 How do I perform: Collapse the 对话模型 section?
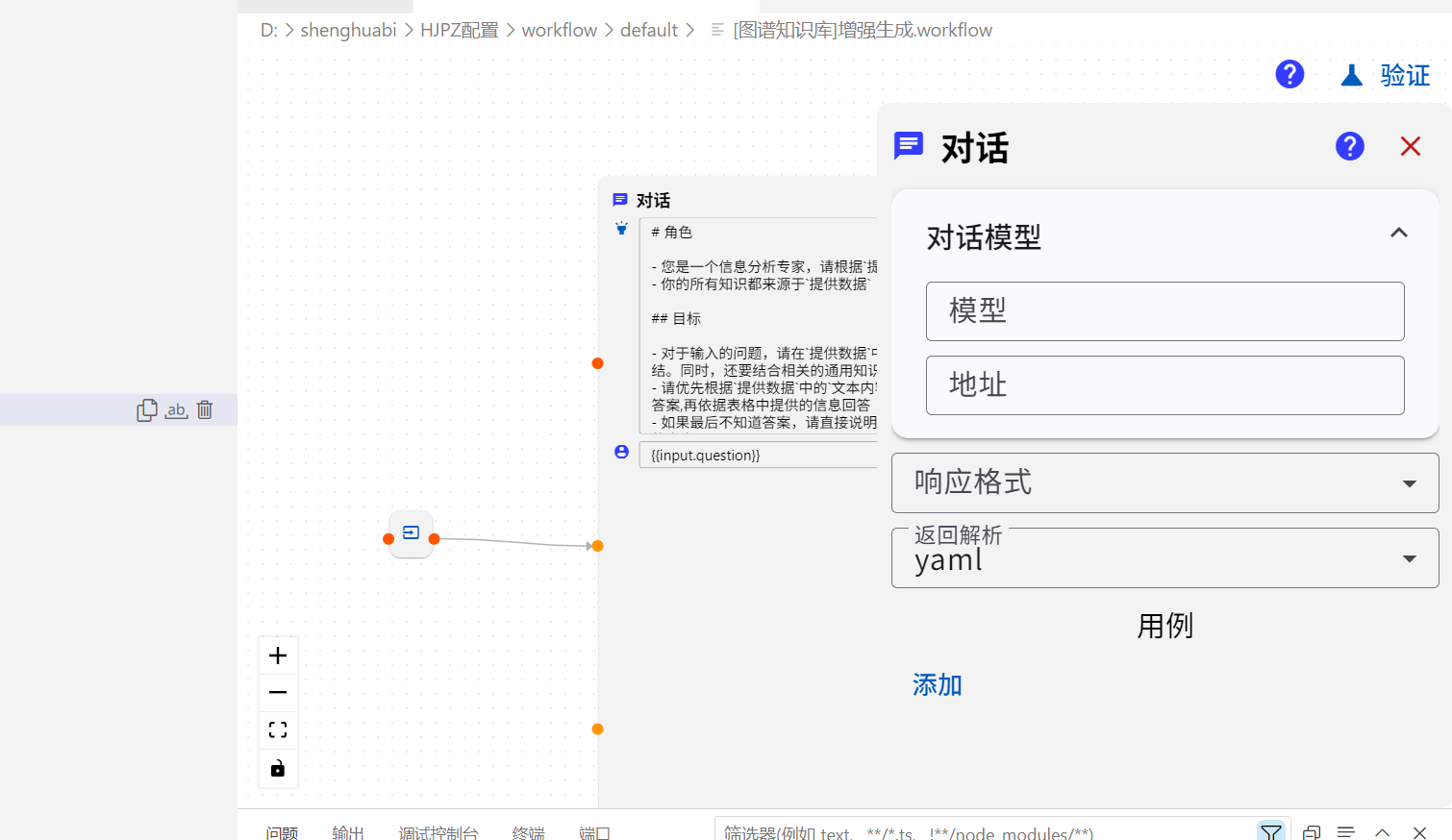(1398, 233)
